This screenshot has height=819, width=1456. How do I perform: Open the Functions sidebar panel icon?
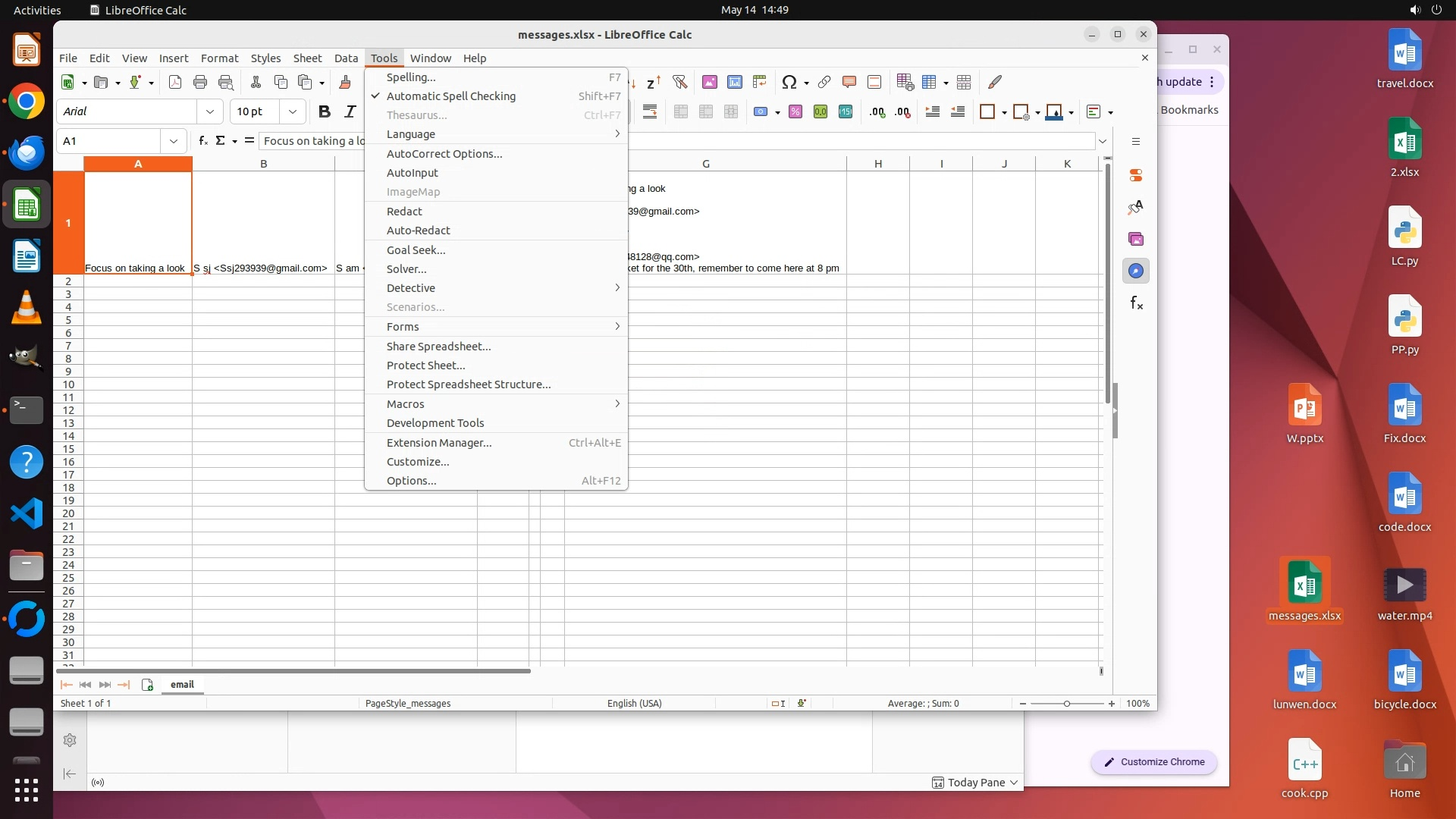(1136, 303)
